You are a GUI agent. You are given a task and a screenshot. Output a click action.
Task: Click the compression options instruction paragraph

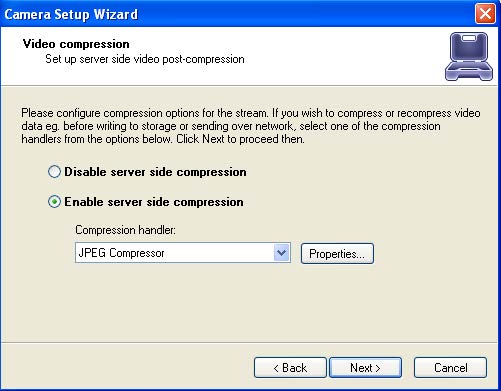click(251, 126)
